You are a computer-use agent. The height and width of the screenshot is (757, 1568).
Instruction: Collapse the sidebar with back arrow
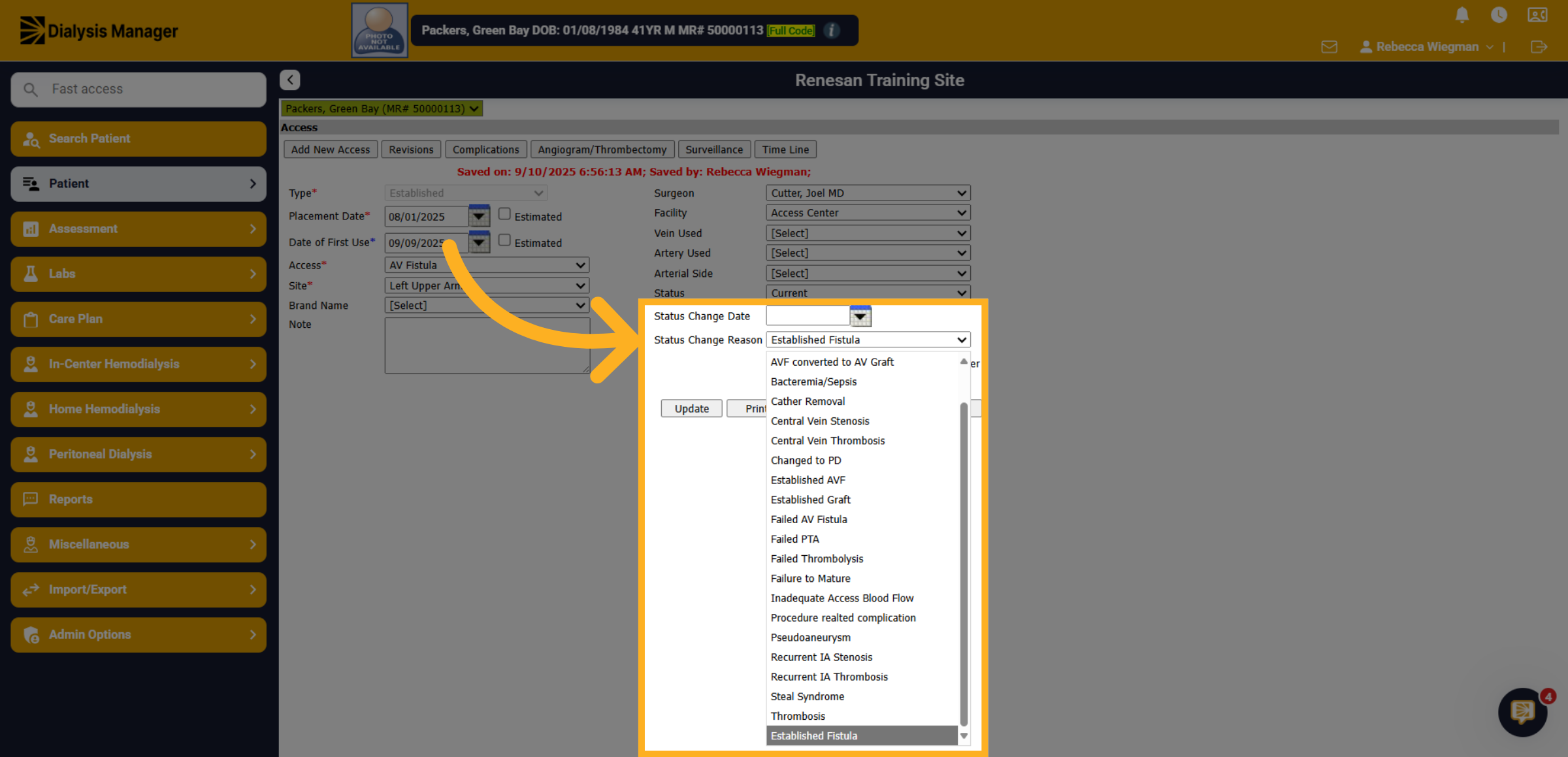(290, 80)
